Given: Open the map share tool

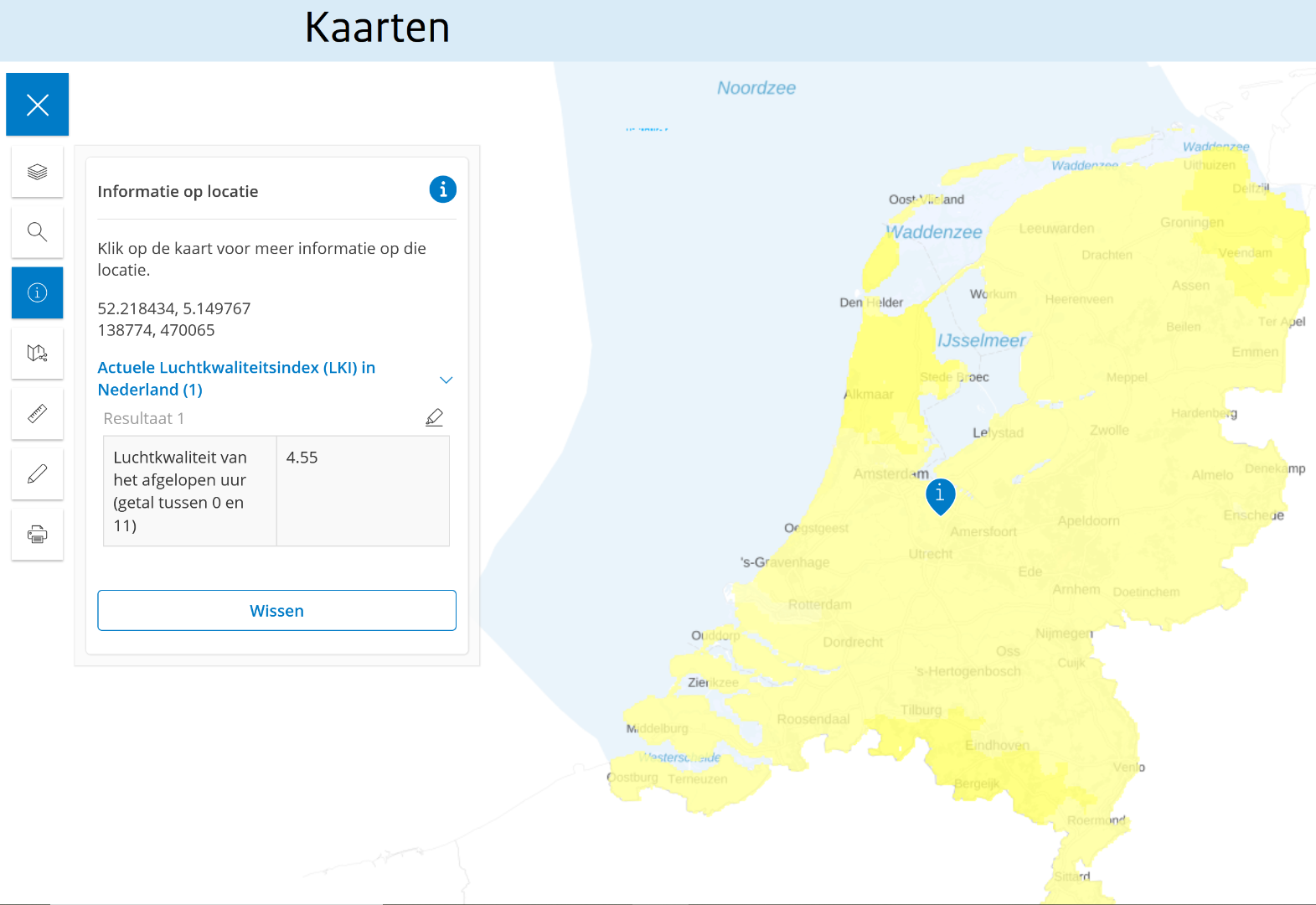Looking at the screenshot, I should (37, 353).
